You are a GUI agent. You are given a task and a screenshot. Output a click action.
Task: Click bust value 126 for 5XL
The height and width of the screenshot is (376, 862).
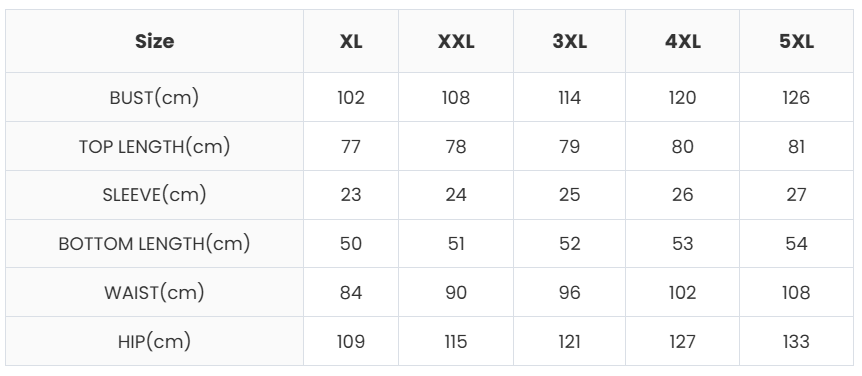pyautogui.click(x=796, y=98)
